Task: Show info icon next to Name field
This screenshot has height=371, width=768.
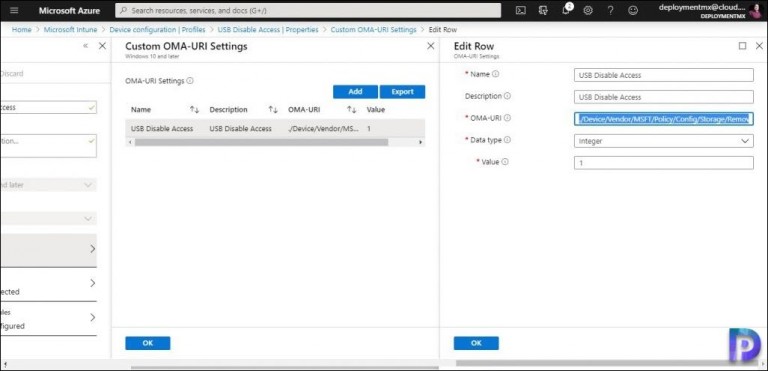Action: (496, 74)
